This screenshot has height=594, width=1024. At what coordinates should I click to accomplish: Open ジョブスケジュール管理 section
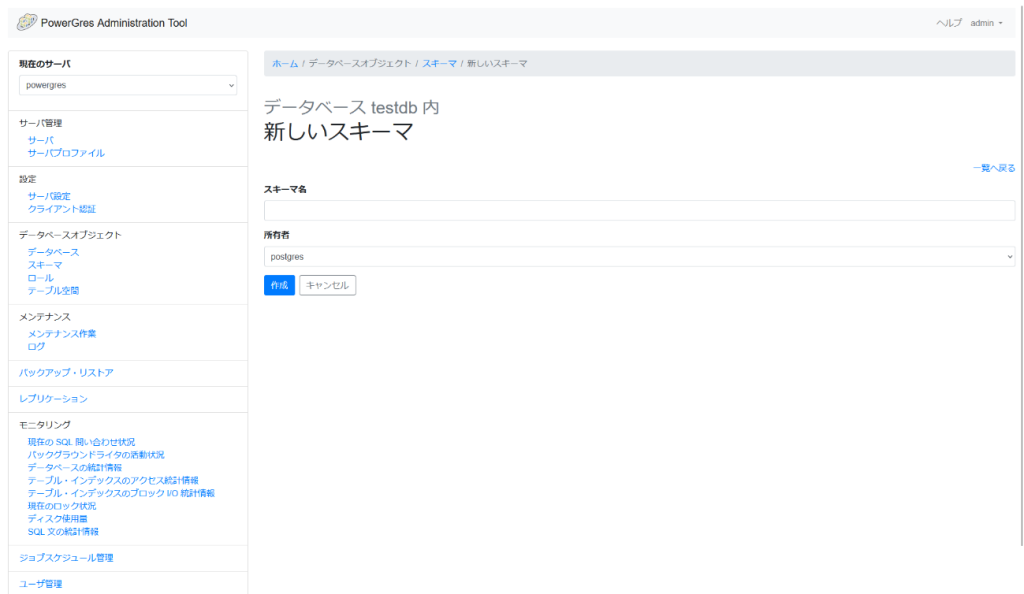[66, 558]
